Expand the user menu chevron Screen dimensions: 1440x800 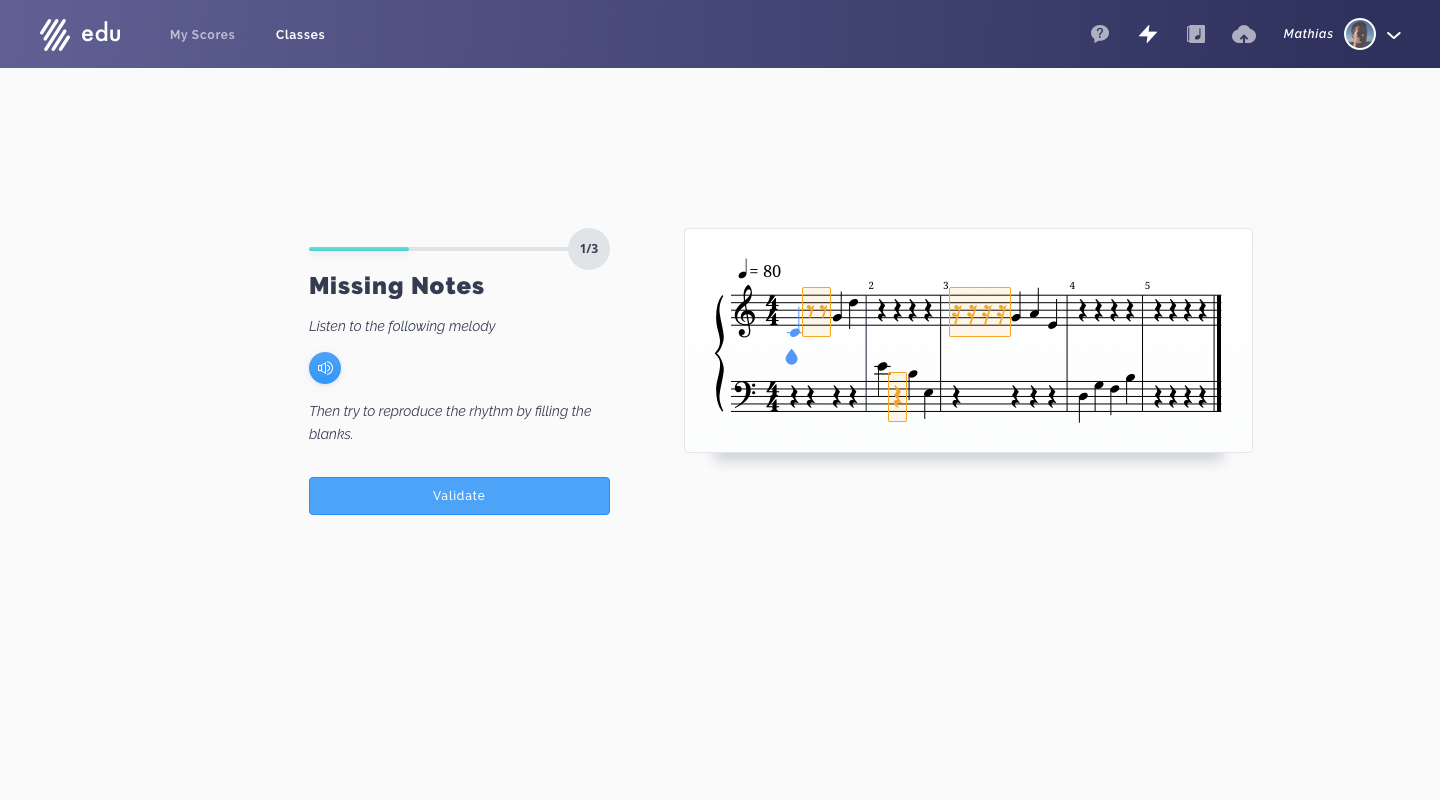click(1394, 35)
